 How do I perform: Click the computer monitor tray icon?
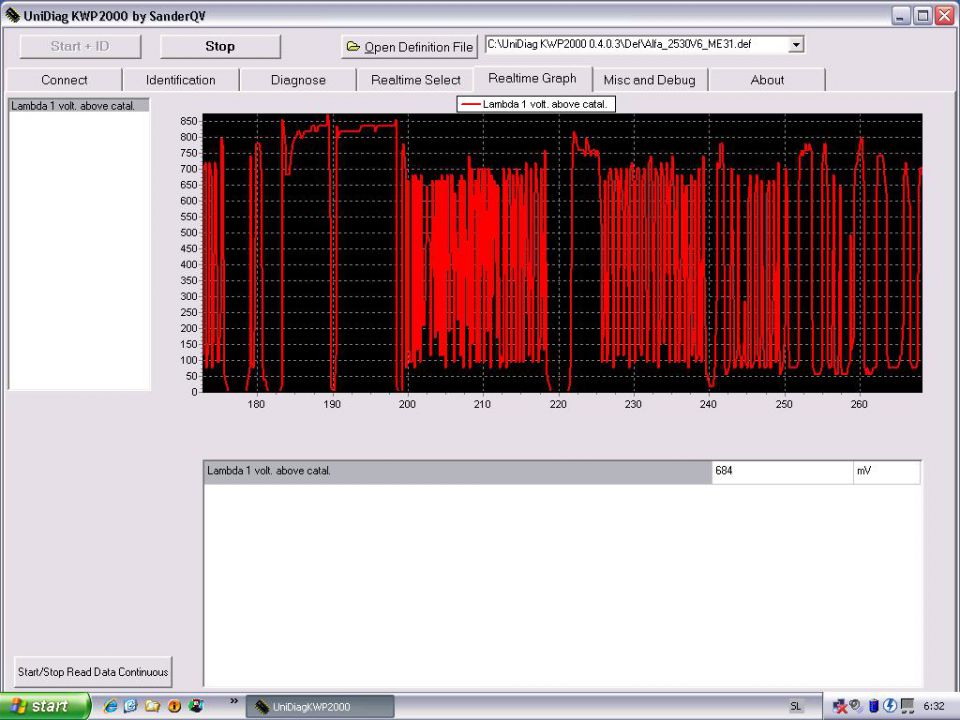[x=908, y=707]
